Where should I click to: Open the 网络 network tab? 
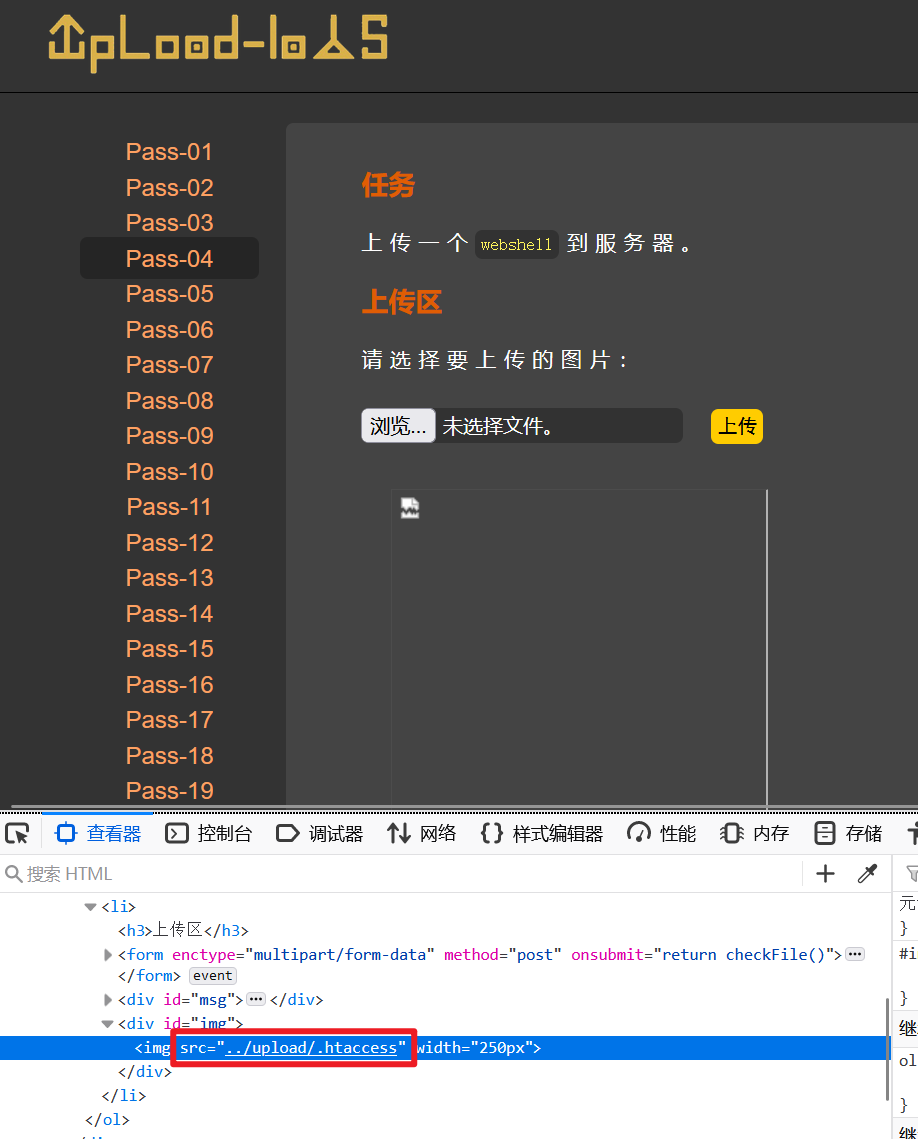coord(421,833)
